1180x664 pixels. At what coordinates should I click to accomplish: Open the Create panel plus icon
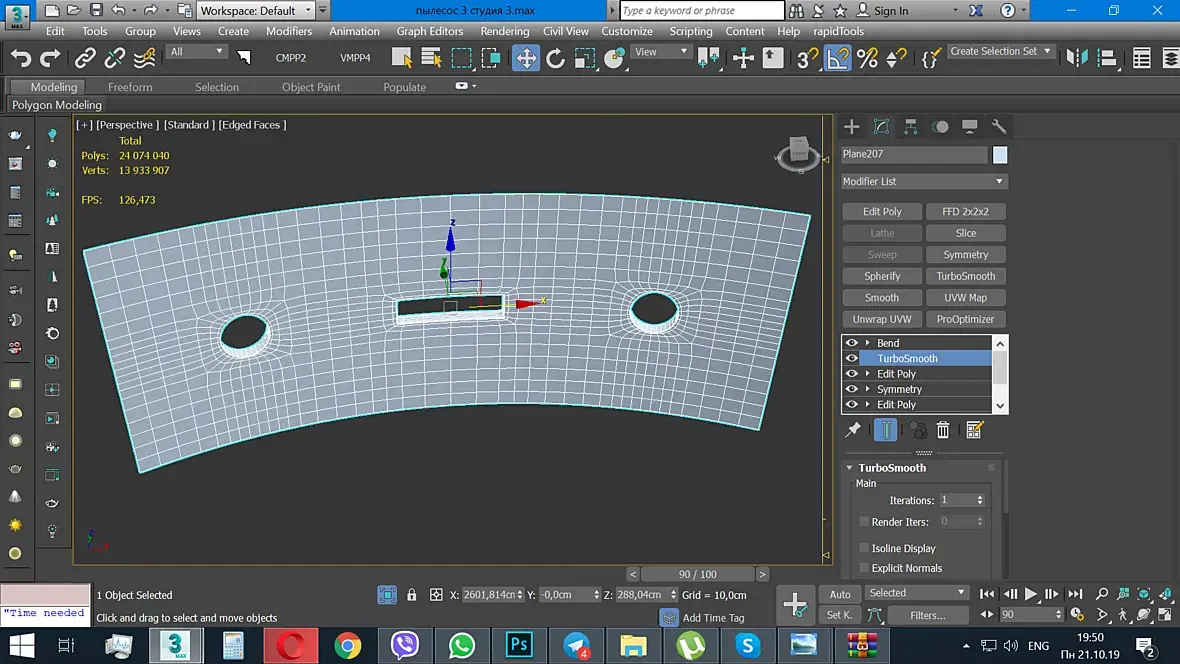852,127
